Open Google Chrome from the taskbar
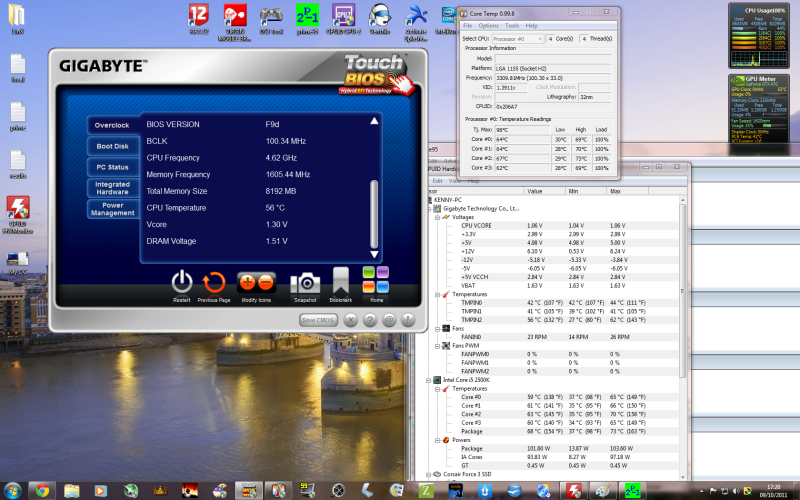This screenshot has height=500, width=800. click(42, 490)
